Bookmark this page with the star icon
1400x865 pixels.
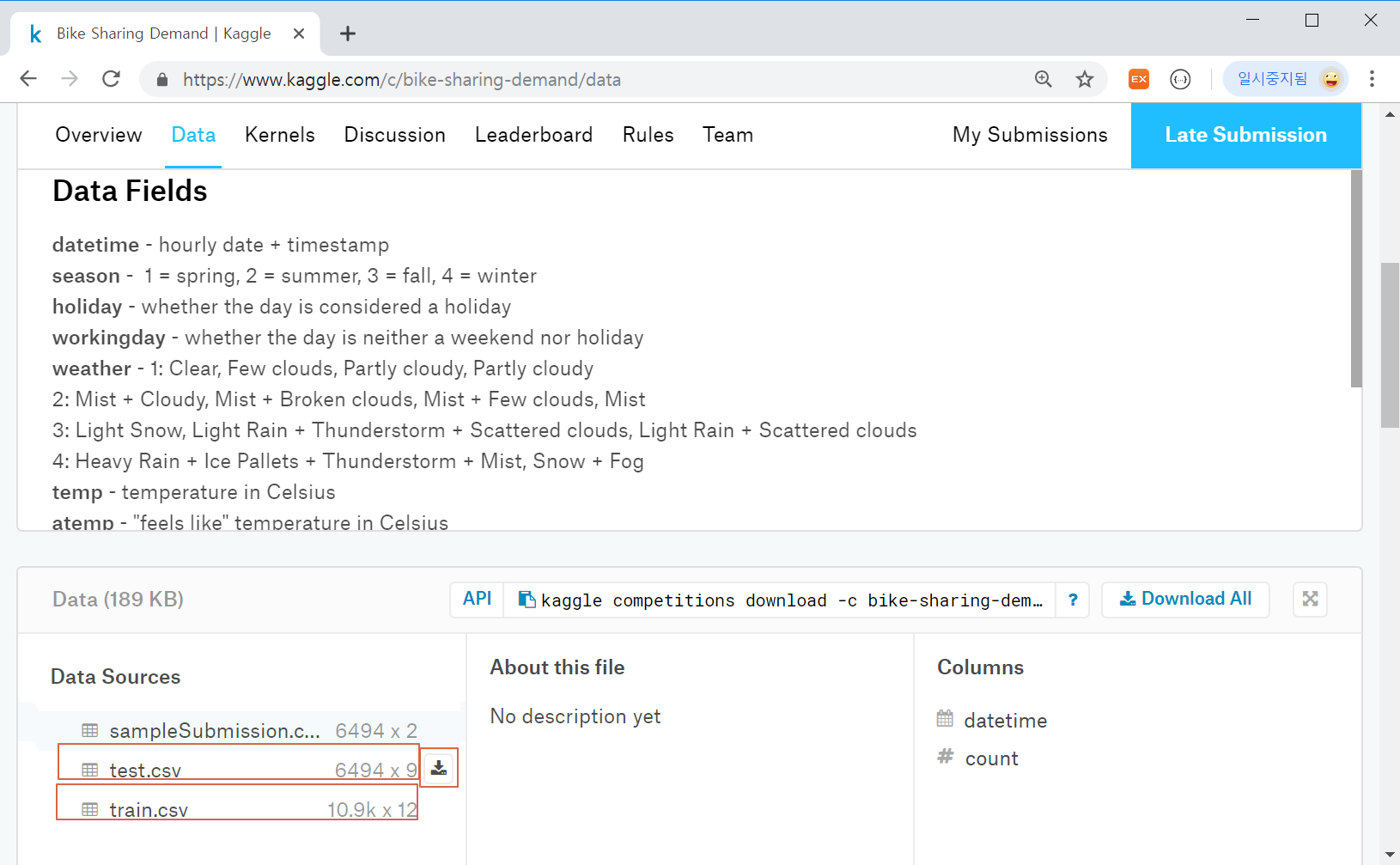point(1085,80)
